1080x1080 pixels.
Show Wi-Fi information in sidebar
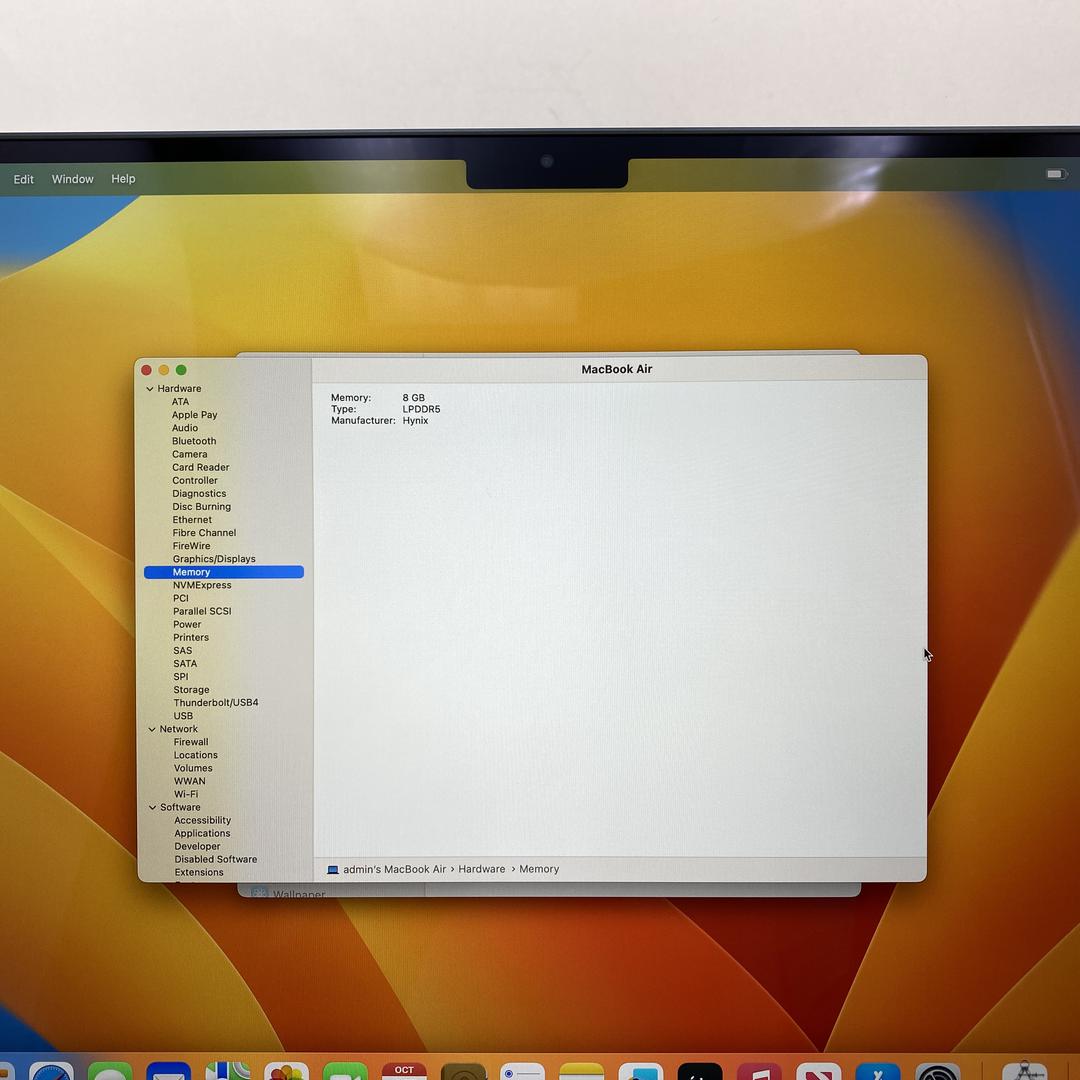coord(186,794)
